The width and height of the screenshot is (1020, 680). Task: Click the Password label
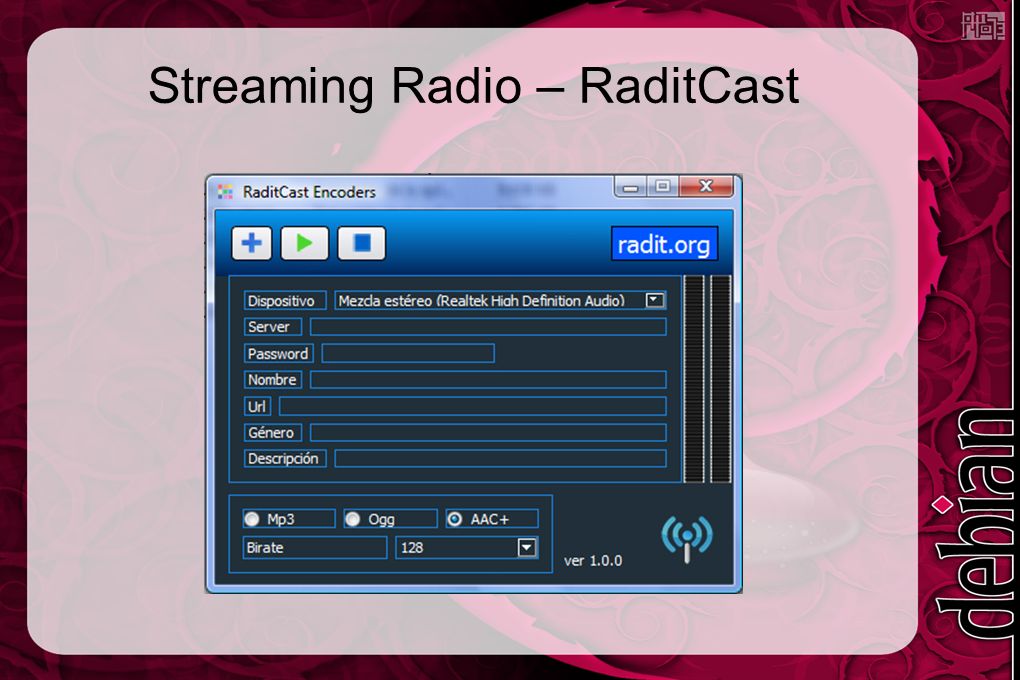[278, 353]
